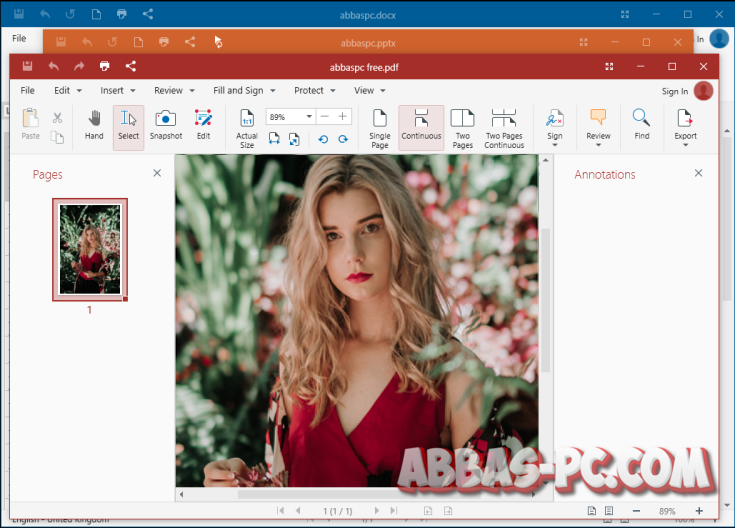Cut selection with the scissors icon

click(x=58, y=117)
